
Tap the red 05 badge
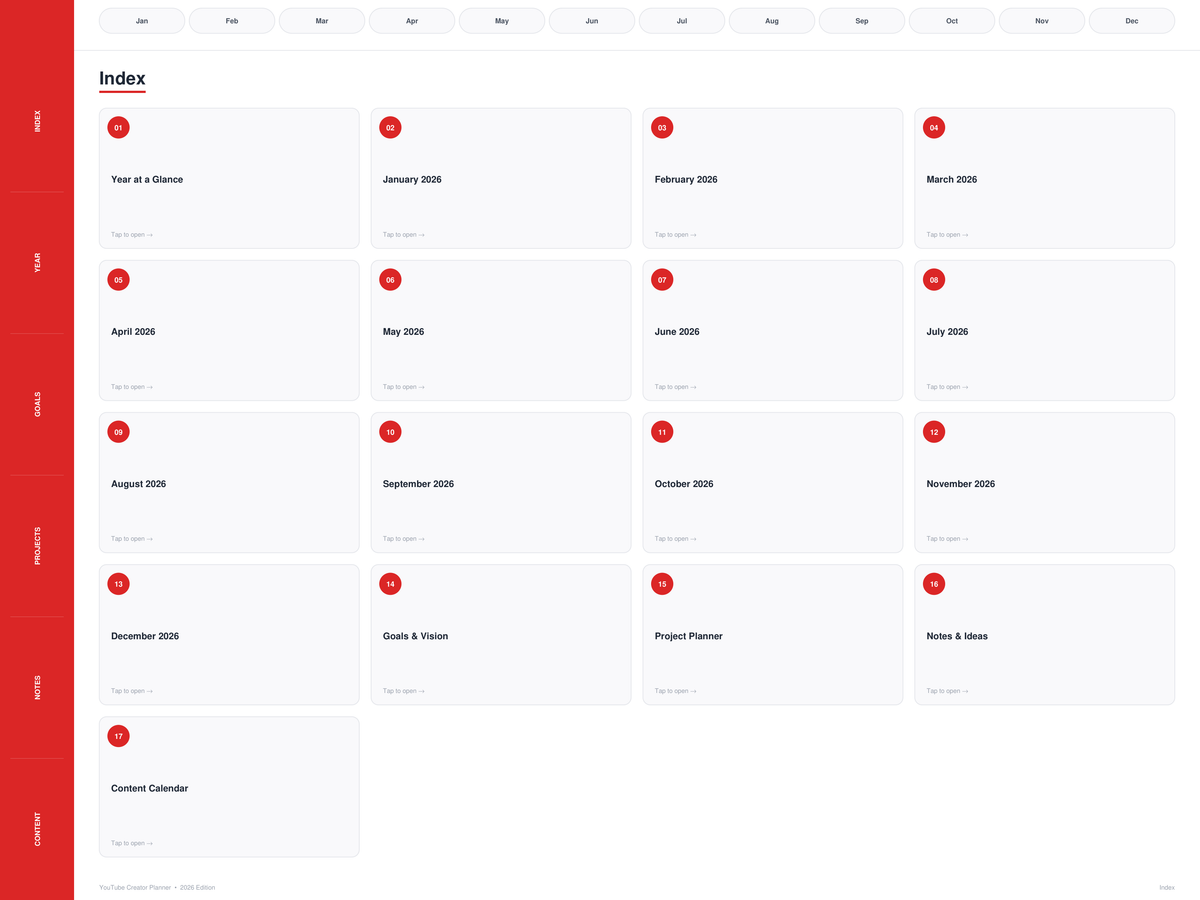pos(118,280)
